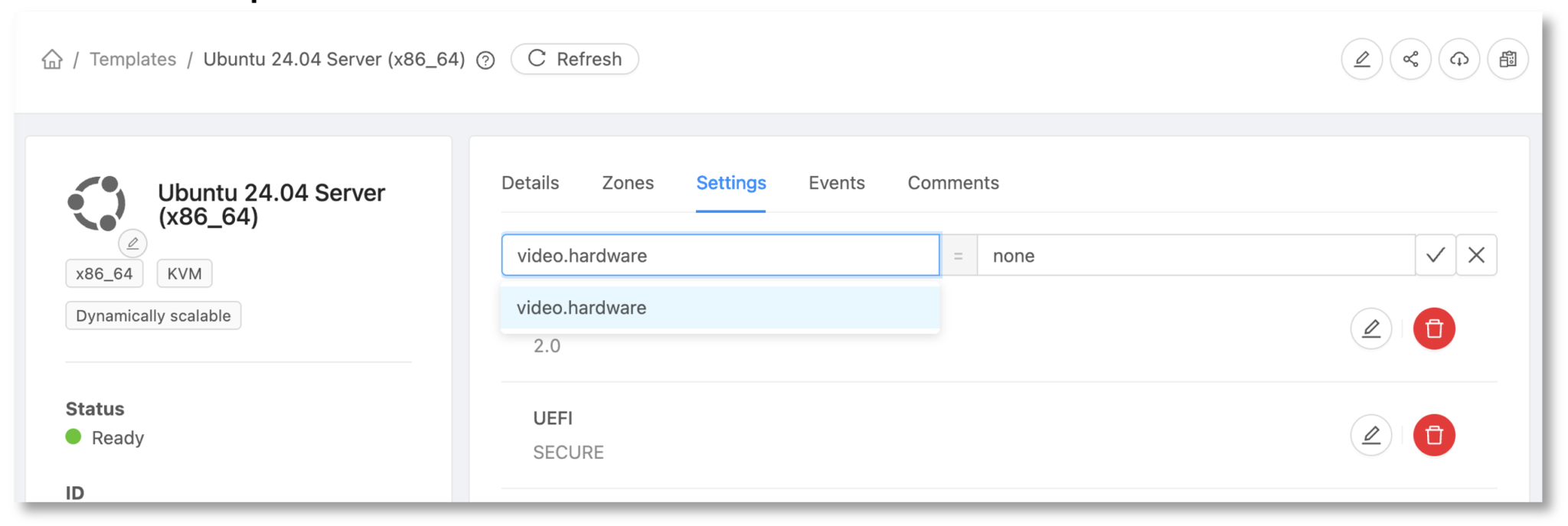The height and width of the screenshot is (526, 1568).
Task: Click the Refresh button
Action: tap(575, 59)
